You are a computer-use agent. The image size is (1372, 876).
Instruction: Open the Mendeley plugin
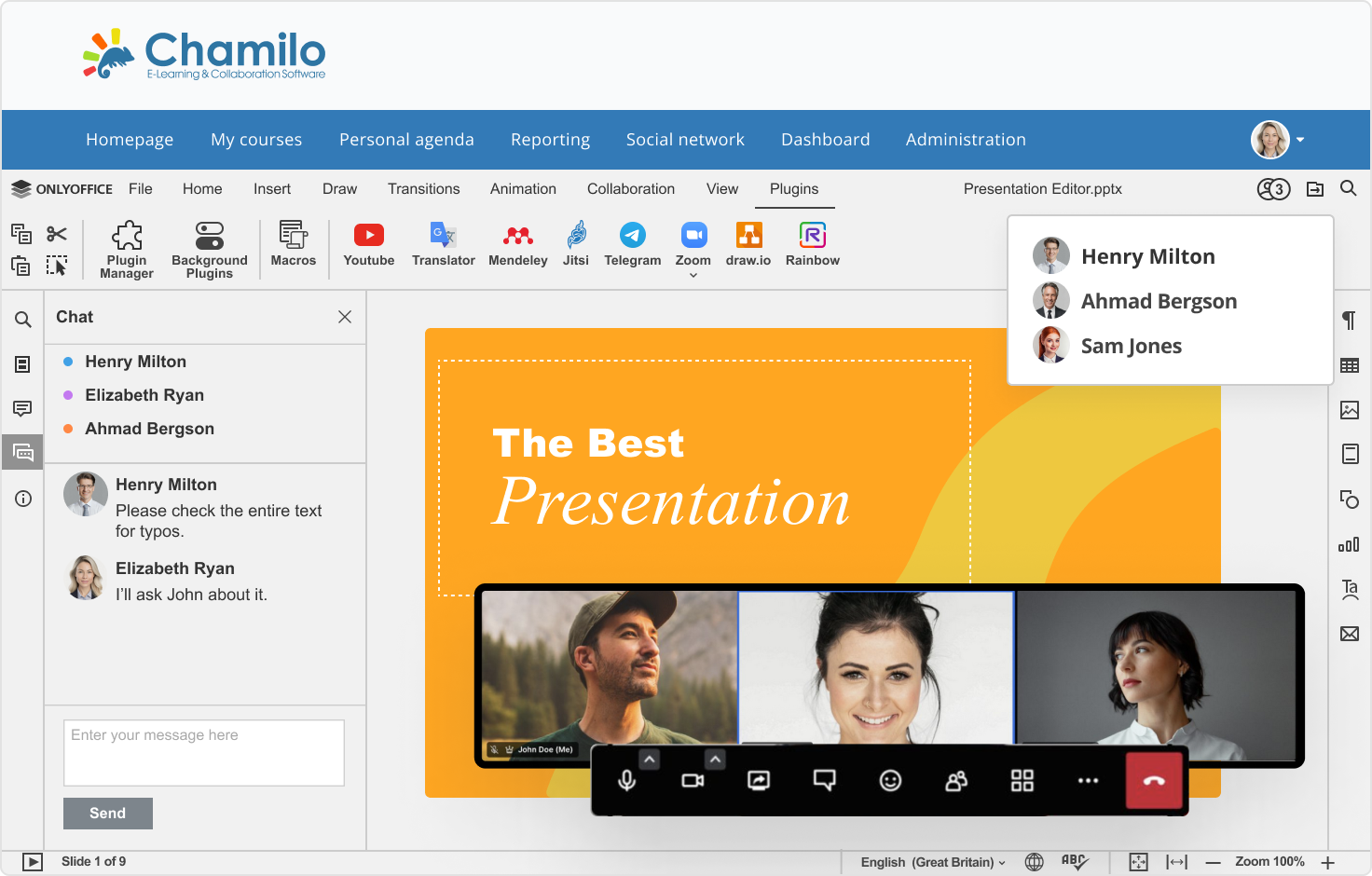517,244
